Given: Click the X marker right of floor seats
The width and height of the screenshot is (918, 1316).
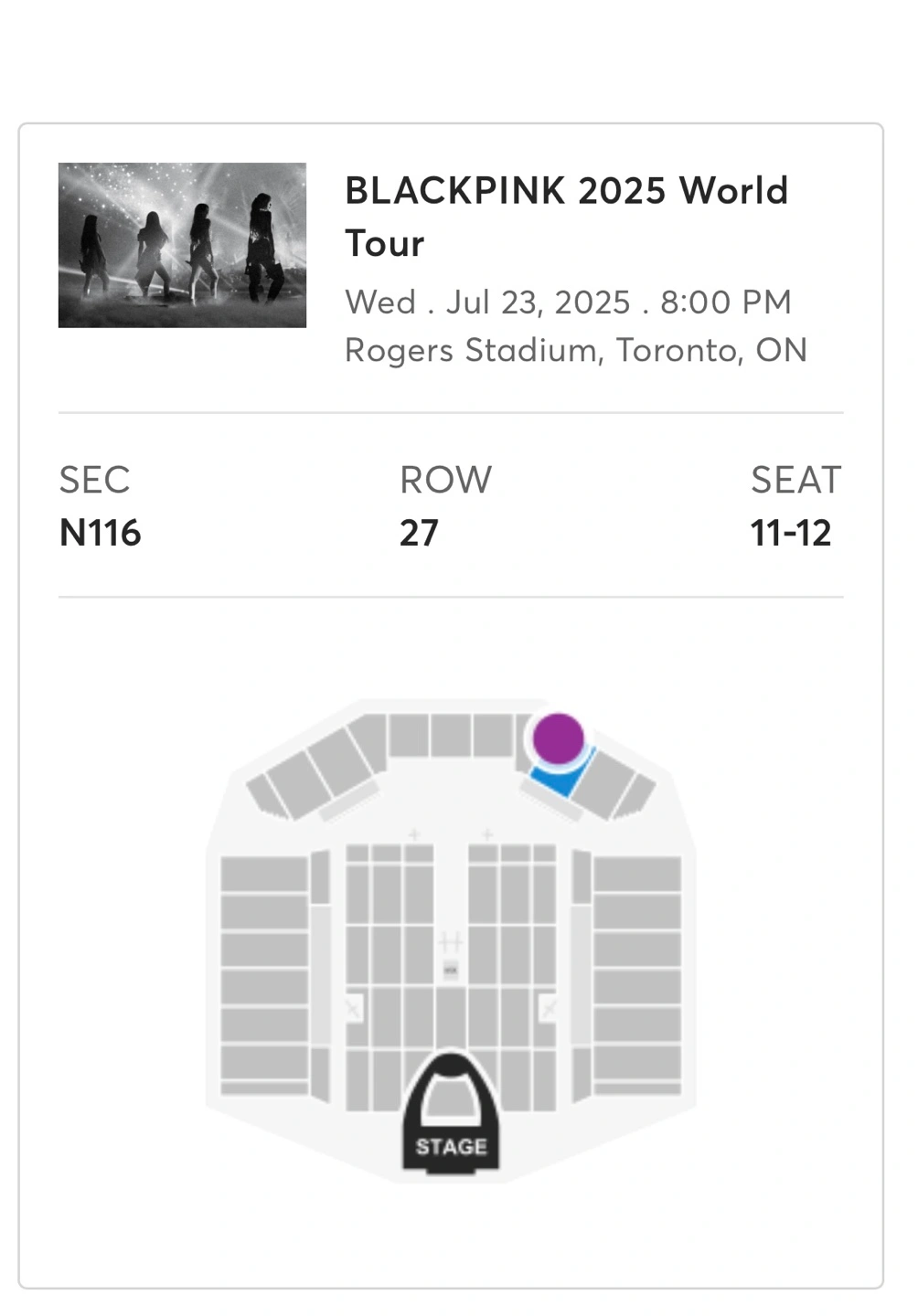Looking at the screenshot, I should (549, 1009).
